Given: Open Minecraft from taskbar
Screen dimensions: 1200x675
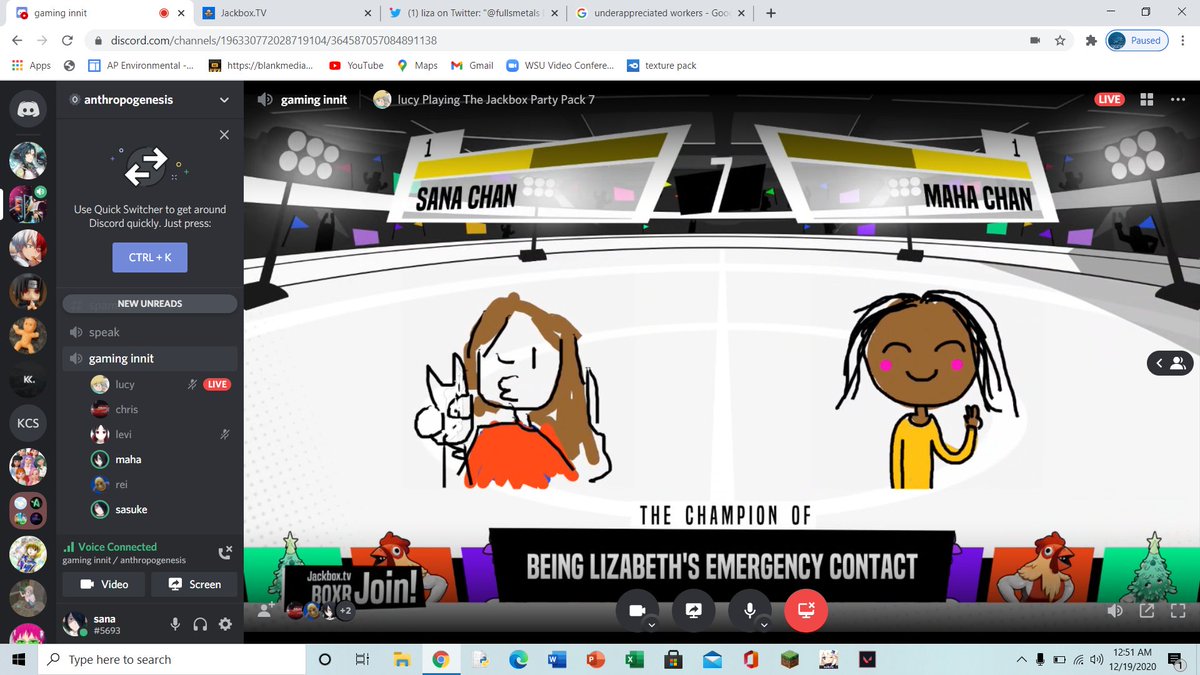Looking at the screenshot, I should tap(789, 659).
